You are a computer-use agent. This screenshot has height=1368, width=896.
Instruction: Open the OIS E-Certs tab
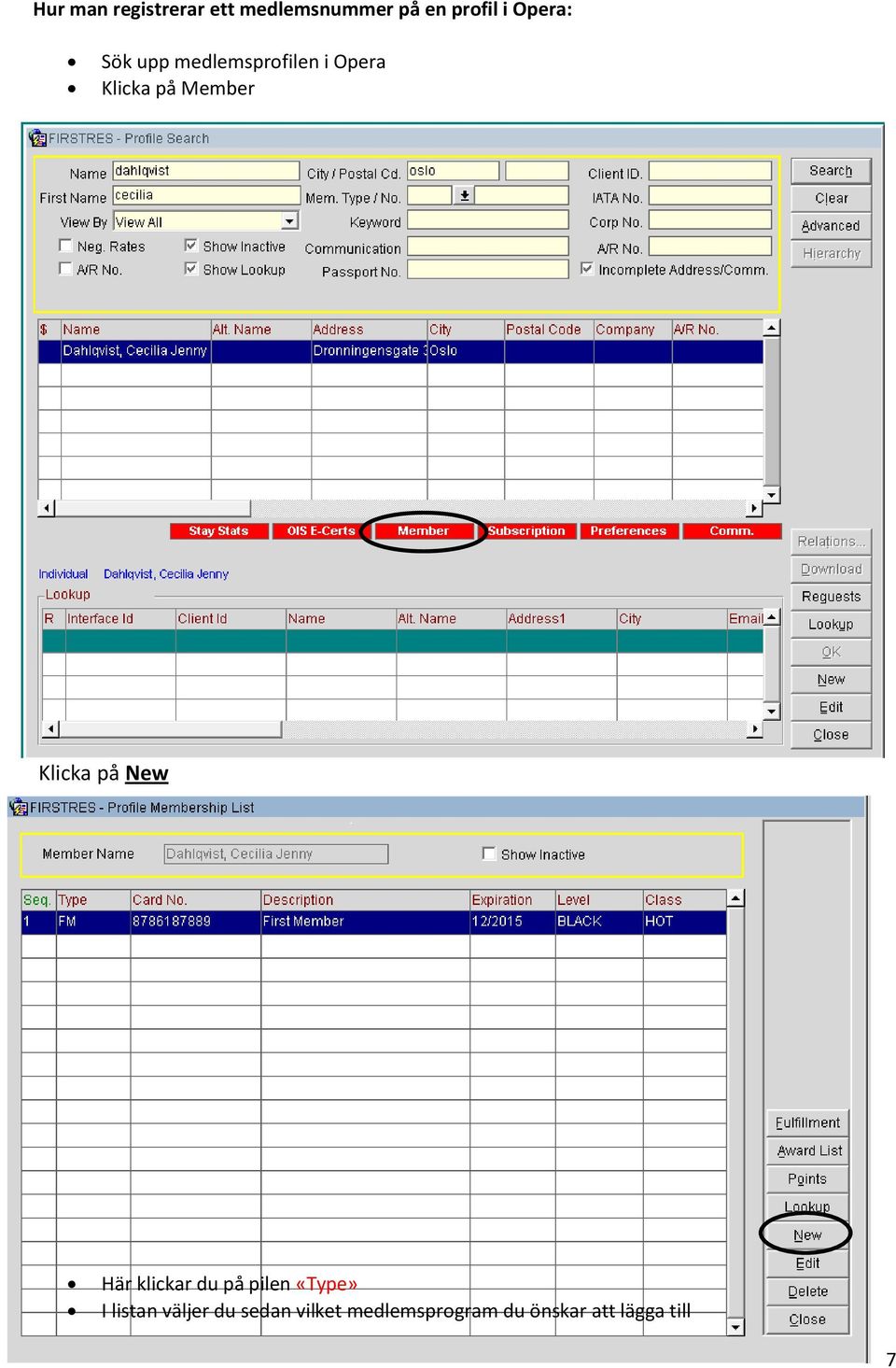click(x=320, y=530)
